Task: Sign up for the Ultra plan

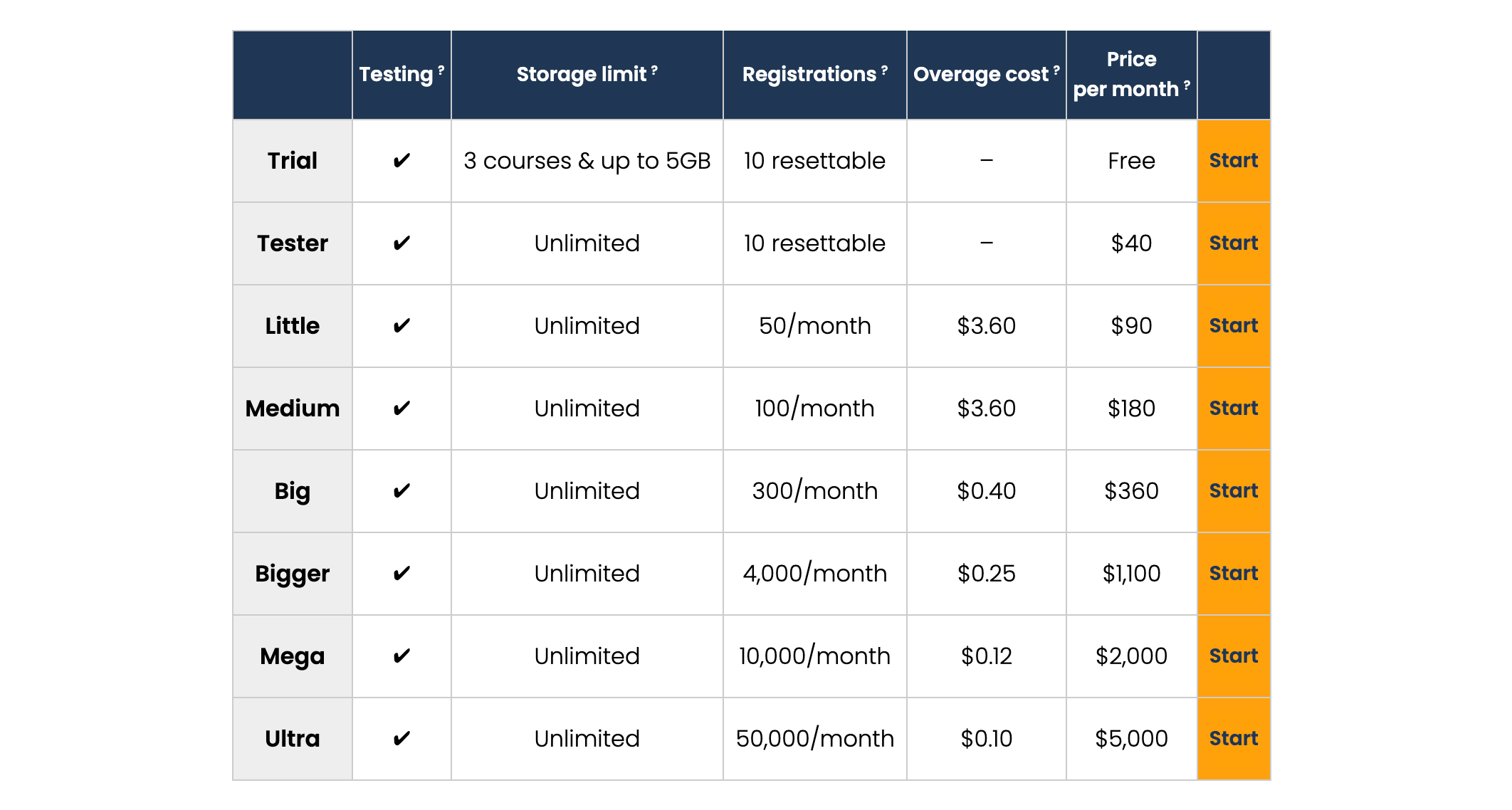Action: click(x=1234, y=739)
